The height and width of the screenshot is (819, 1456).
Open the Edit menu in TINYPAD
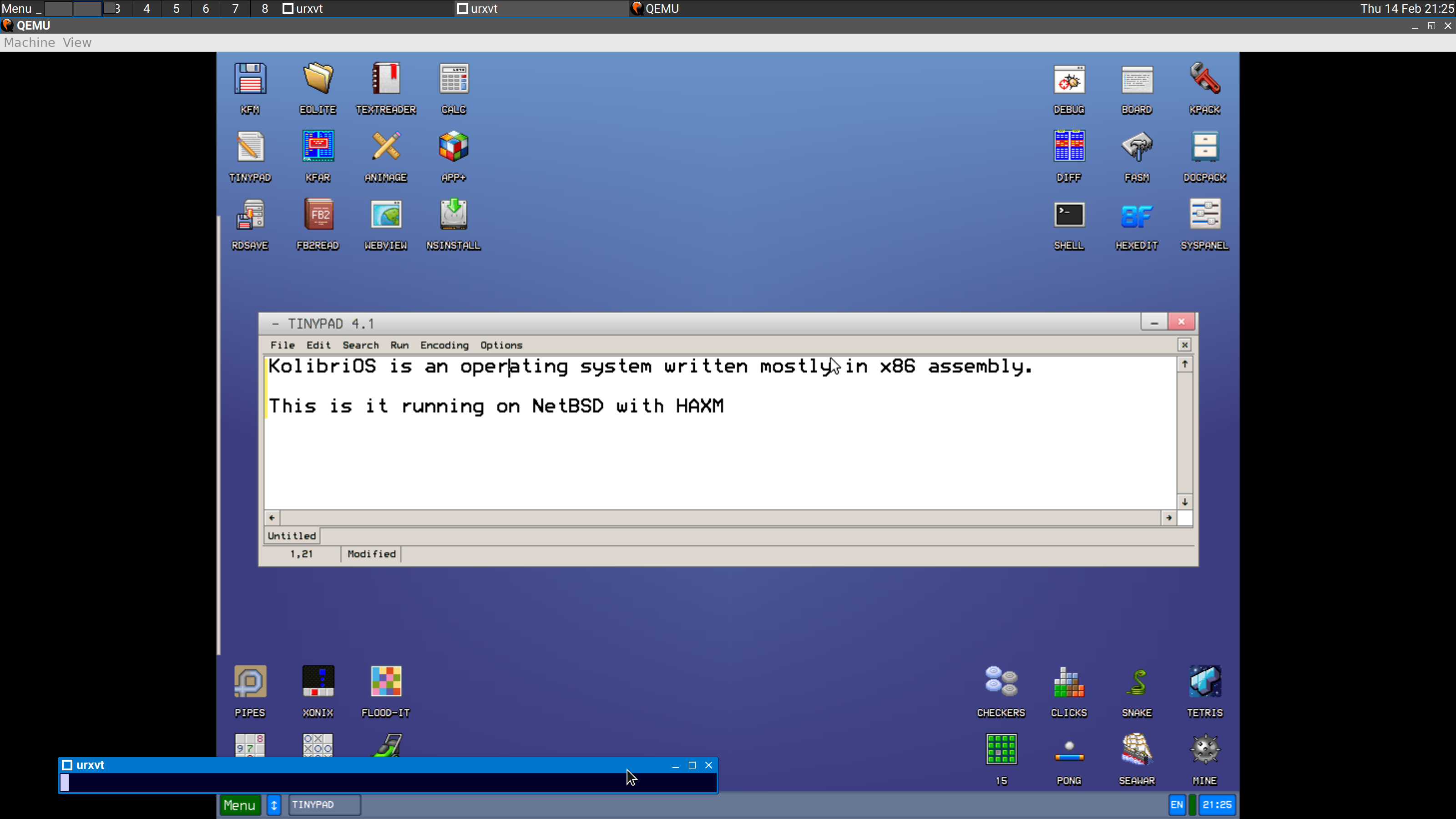click(x=318, y=345)
